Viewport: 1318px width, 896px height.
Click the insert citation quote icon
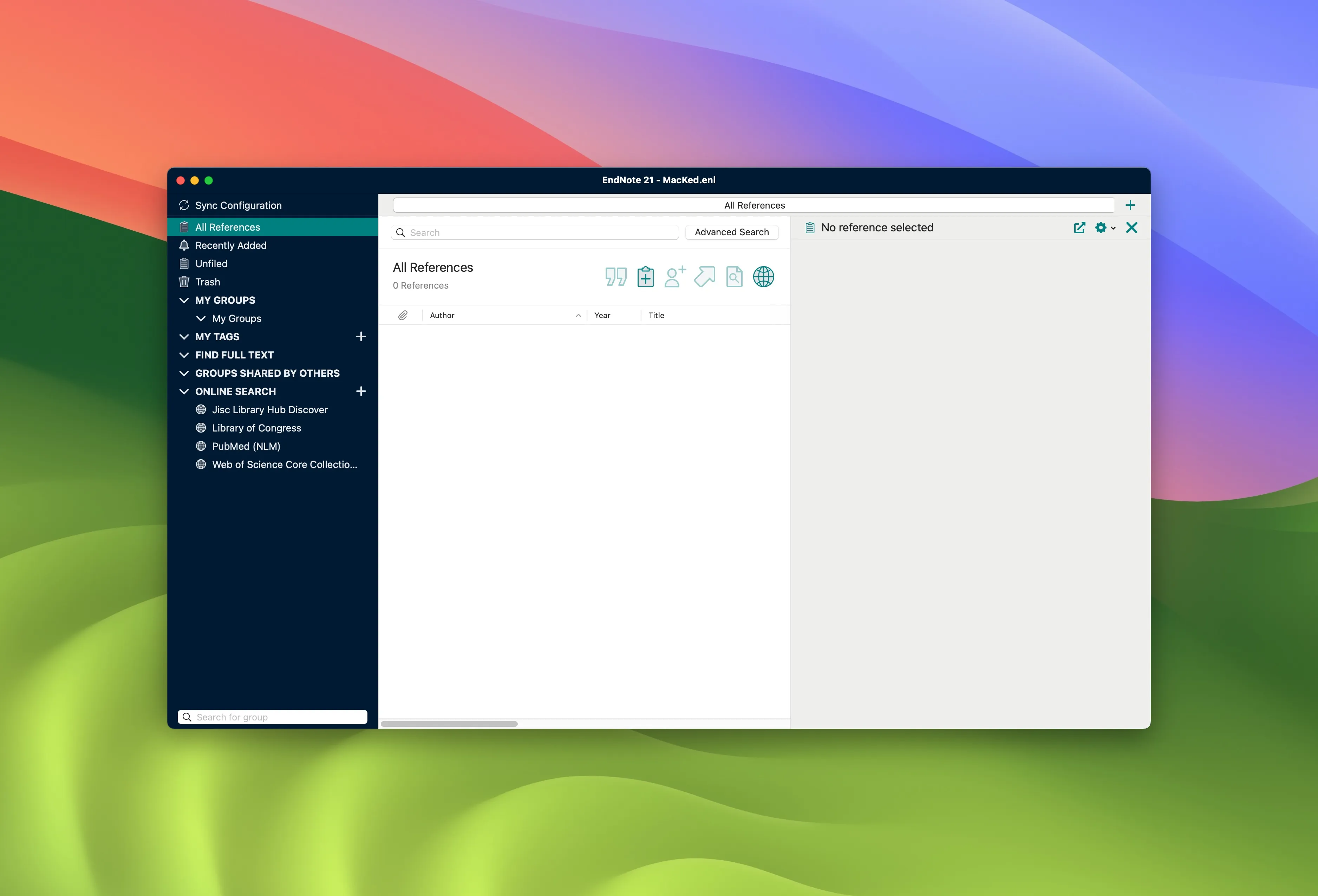click(x=615, y=277)
